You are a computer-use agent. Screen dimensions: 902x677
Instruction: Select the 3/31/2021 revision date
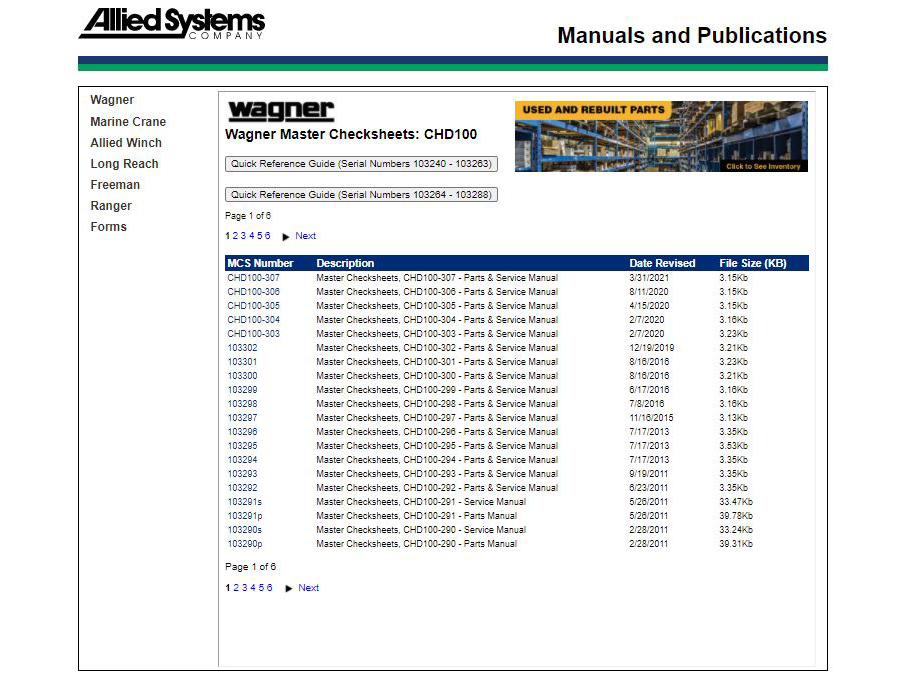click(649, 278)
